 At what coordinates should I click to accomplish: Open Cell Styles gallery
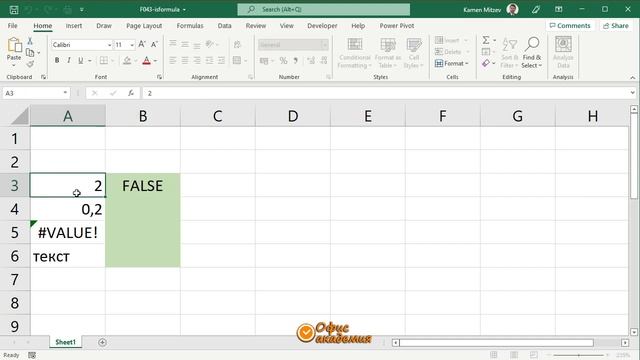coord(413,53)
